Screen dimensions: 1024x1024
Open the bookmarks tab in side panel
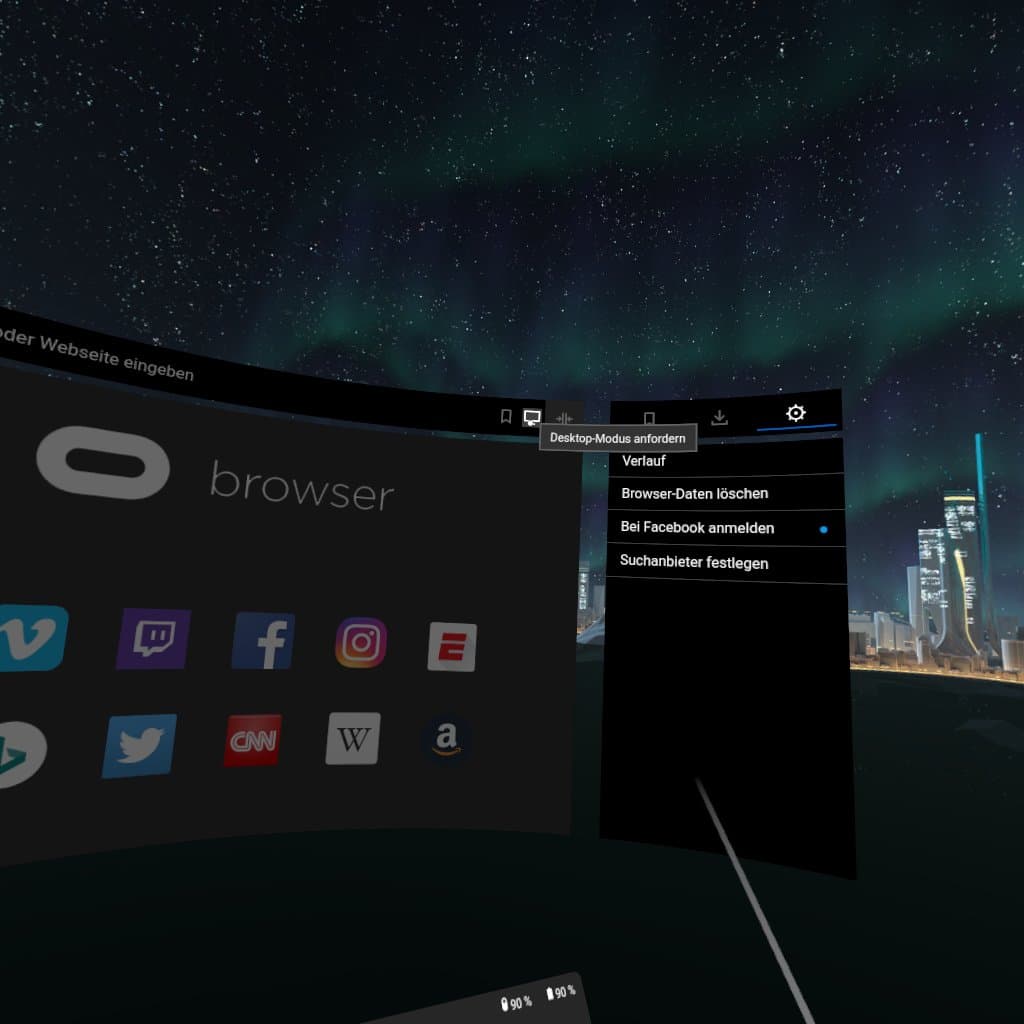(x=649, y=418)
